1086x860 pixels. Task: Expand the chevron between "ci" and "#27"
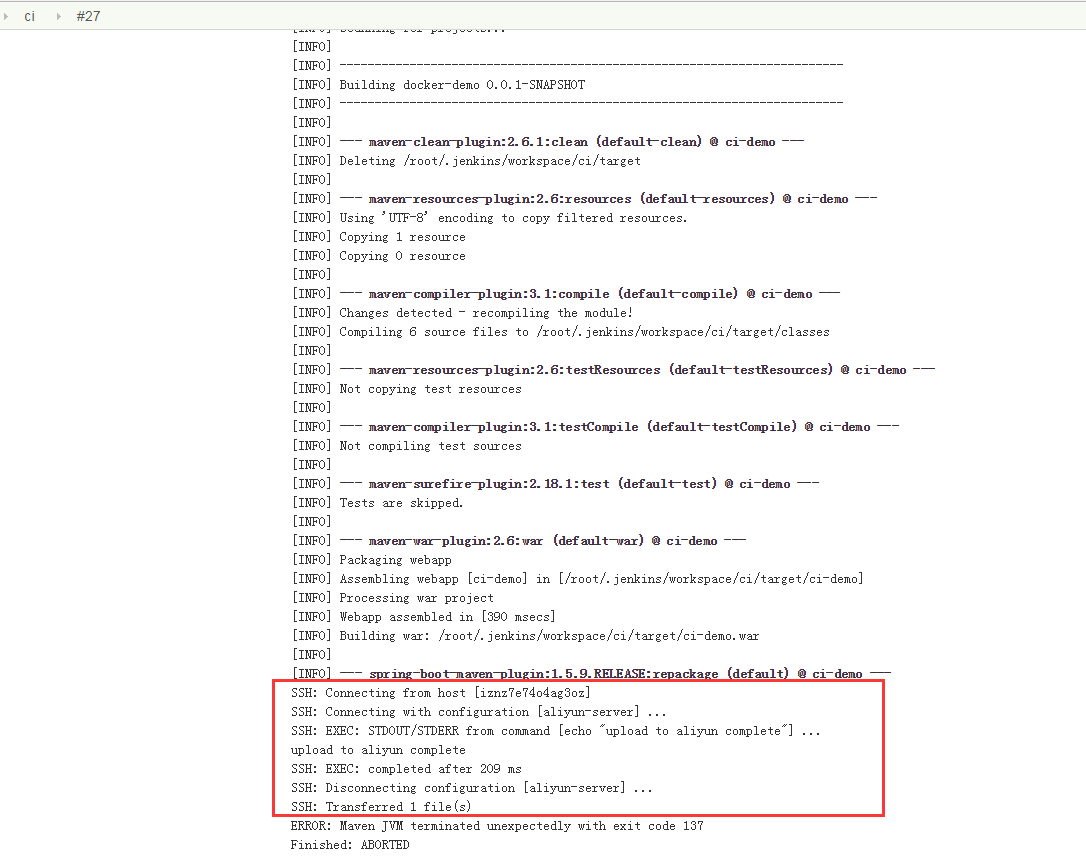click(58, 16)
